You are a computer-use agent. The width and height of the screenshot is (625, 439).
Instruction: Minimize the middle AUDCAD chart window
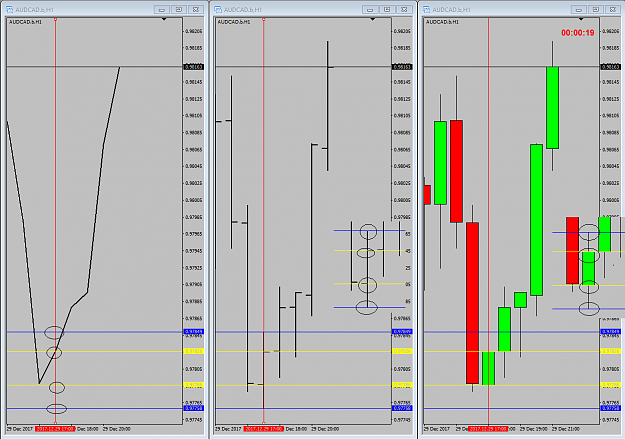(x=370, y=10)
